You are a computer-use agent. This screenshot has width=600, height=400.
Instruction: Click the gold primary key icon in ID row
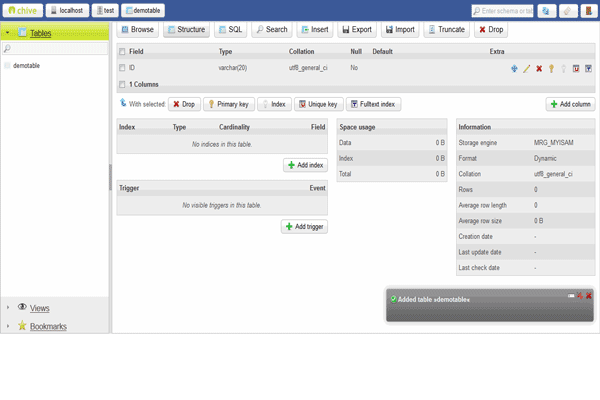coord(551,68)
